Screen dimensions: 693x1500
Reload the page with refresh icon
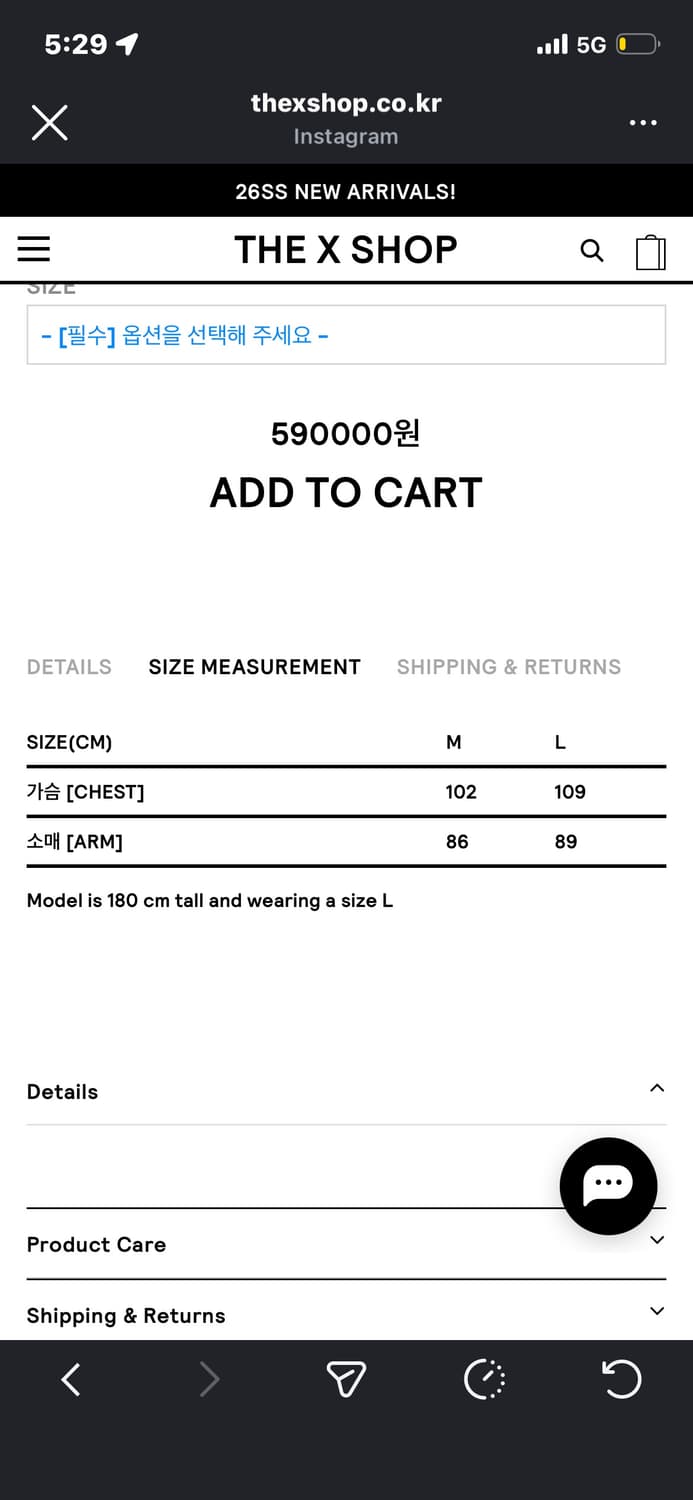click(621, 1380)
